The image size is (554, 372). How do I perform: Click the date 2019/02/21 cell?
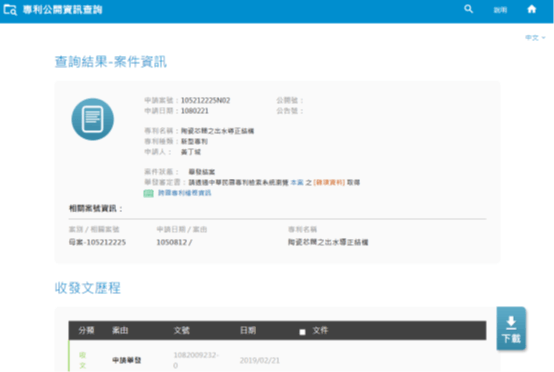260,360
